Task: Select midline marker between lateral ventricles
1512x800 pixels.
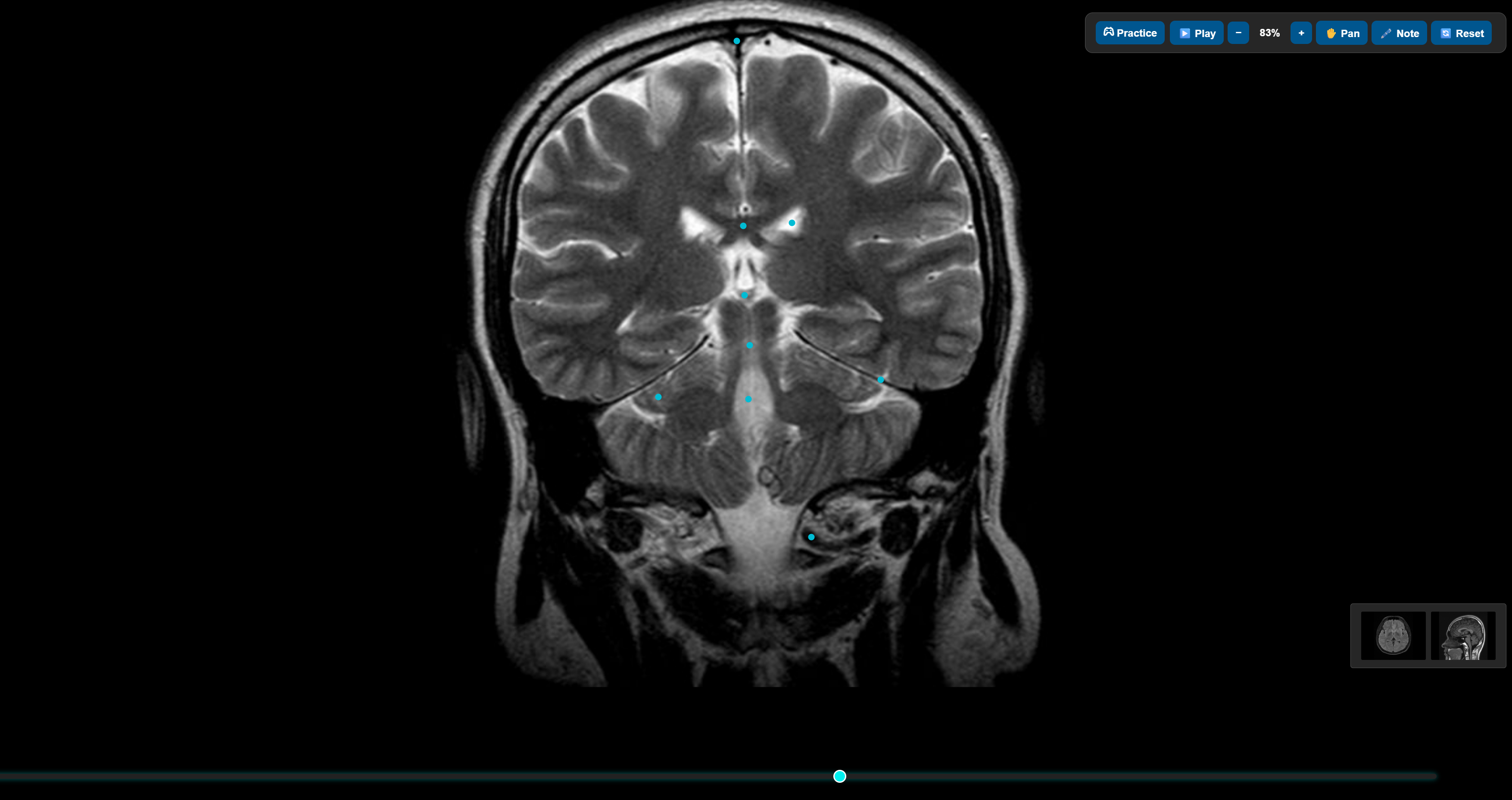Action: coord(743,226)
